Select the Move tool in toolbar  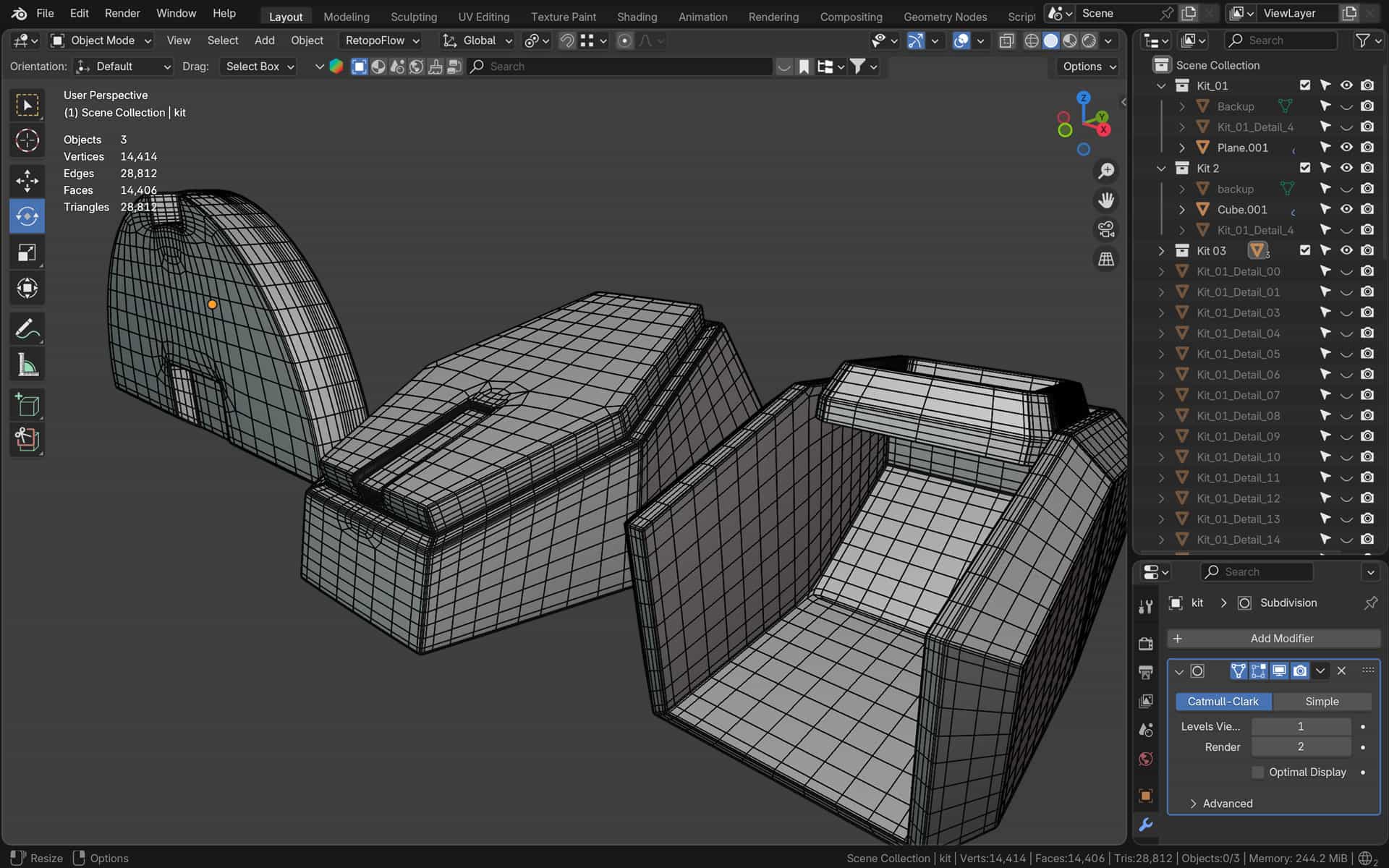tap(27, 180)
